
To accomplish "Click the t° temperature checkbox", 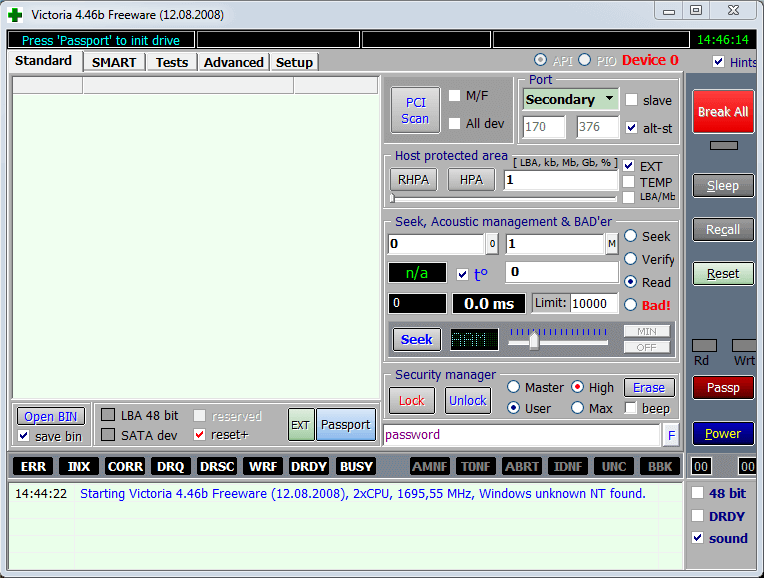I will pos(462,274).
